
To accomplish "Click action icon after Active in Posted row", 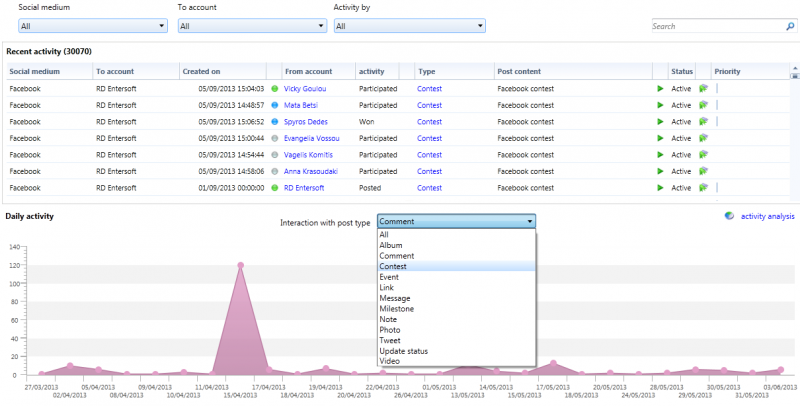I will 704,188.
